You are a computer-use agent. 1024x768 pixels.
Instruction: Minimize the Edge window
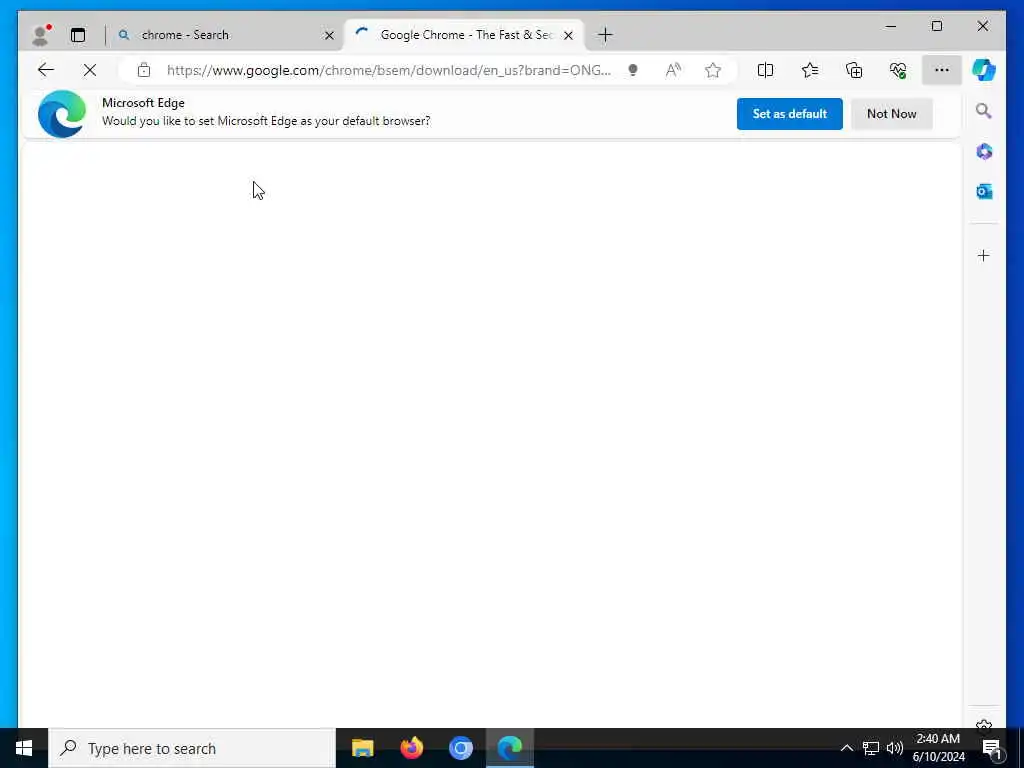click(x=890, y=26)
